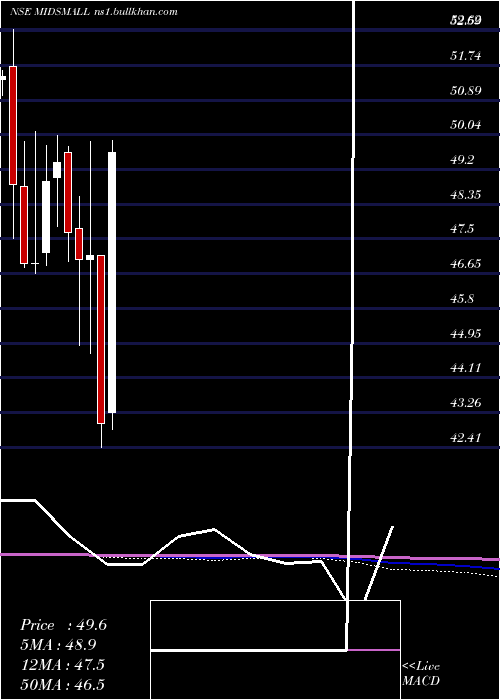
Task: Click the 50.89 price axis label
Action: coord(466,91)
